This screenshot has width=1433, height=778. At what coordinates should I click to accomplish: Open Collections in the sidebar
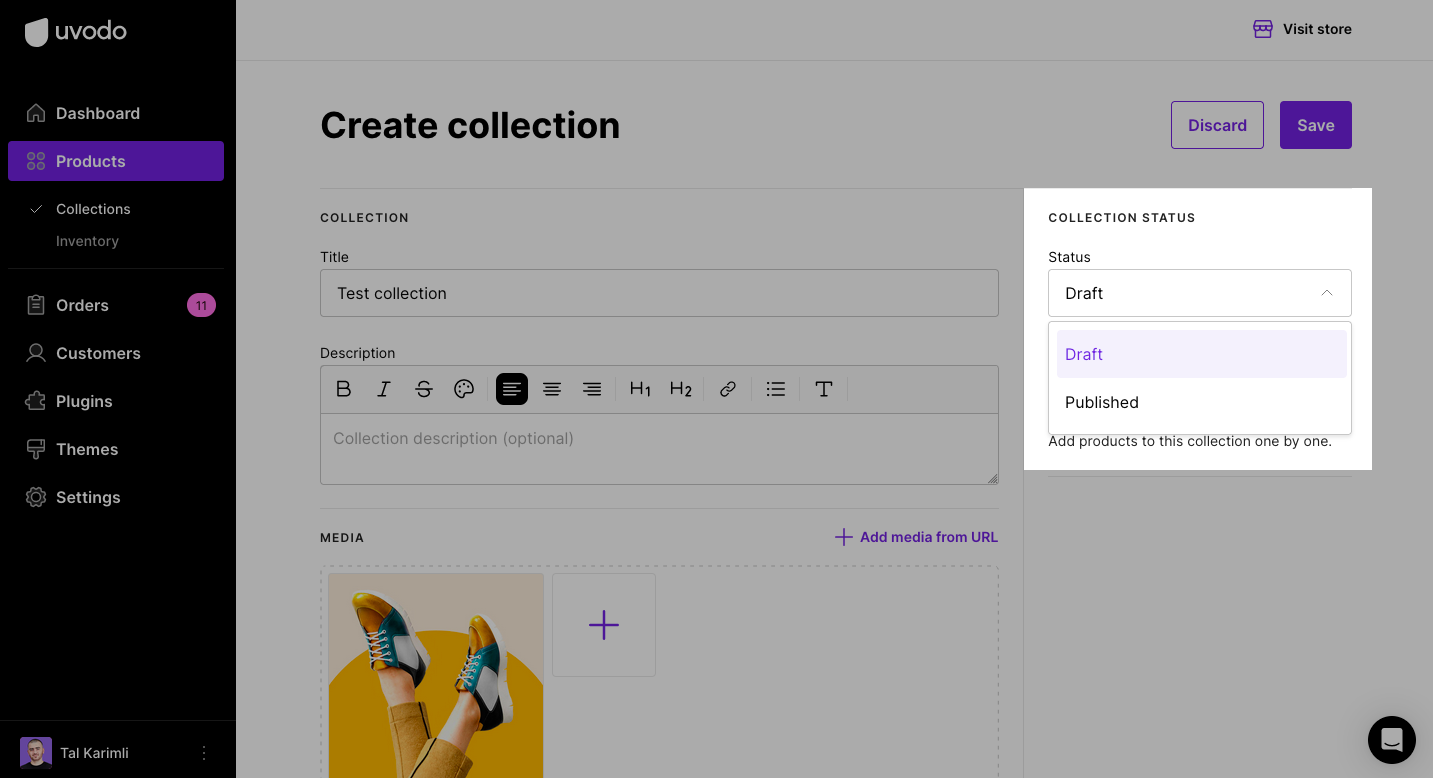pos(93,209)
